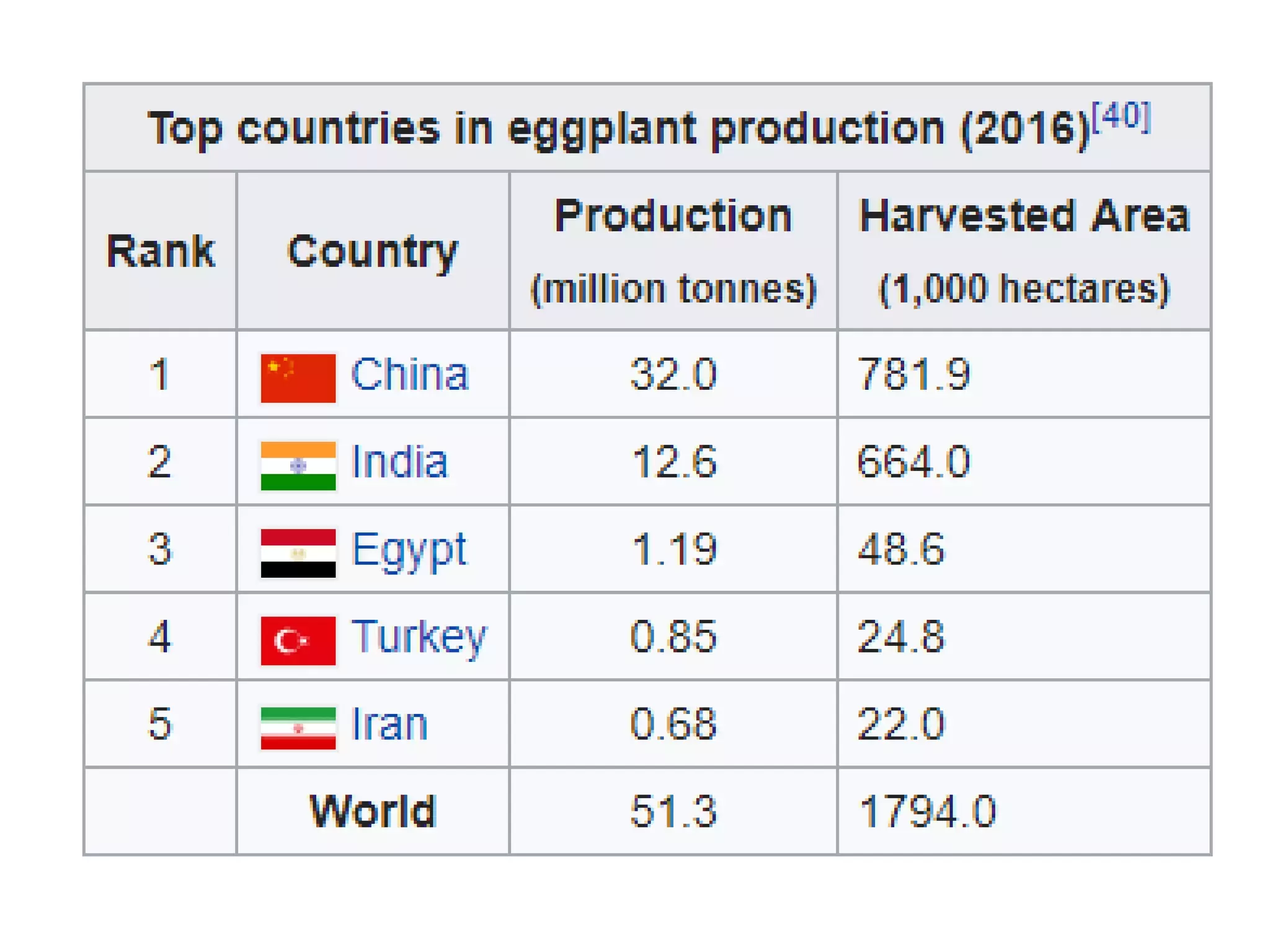This screenshot has width=1270, height=952.
Task: Open the Turkey country link
Action: [x=419, y=637]
